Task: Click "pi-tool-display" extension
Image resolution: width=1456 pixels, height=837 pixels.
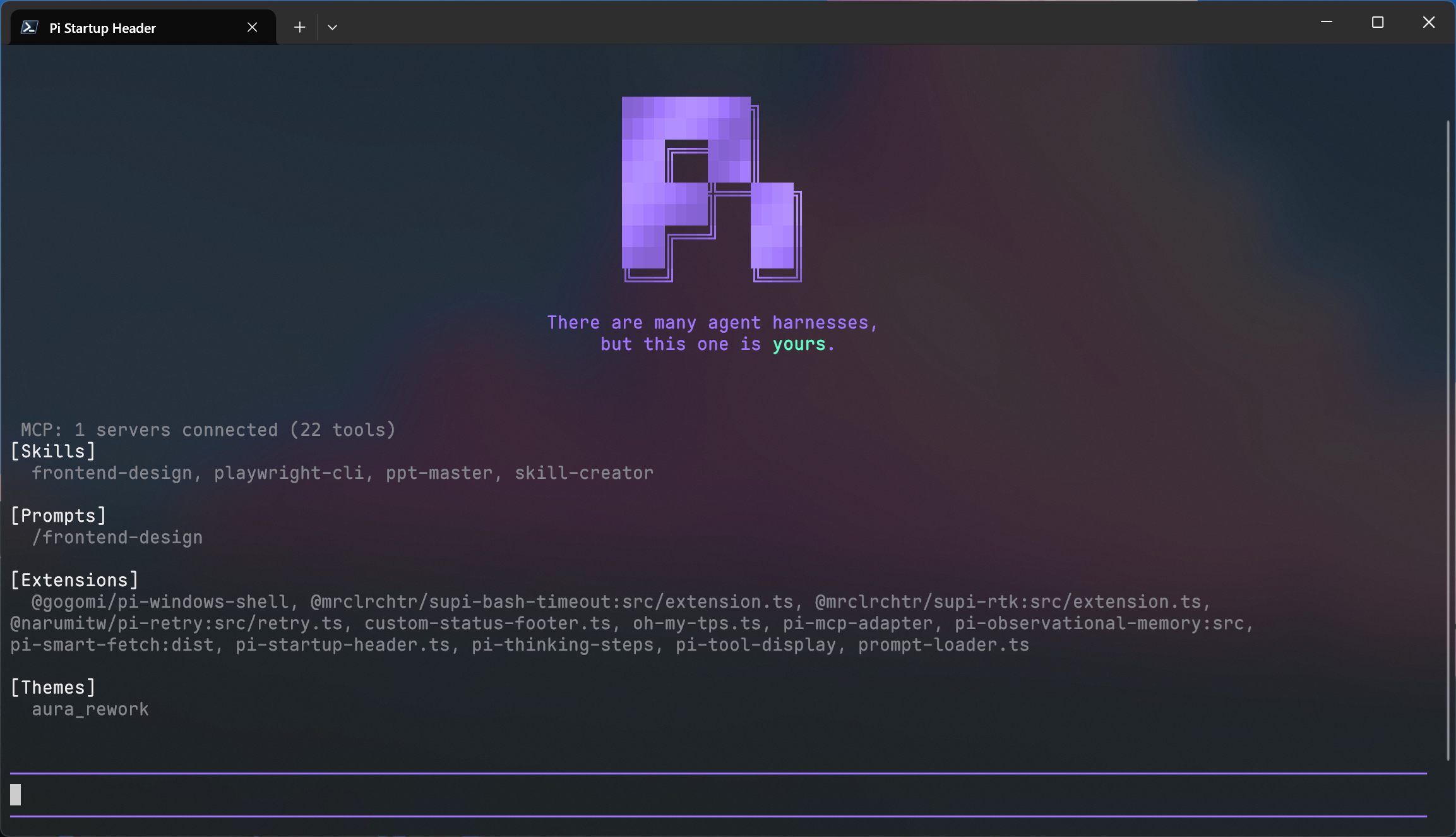Action: (756, 644)
